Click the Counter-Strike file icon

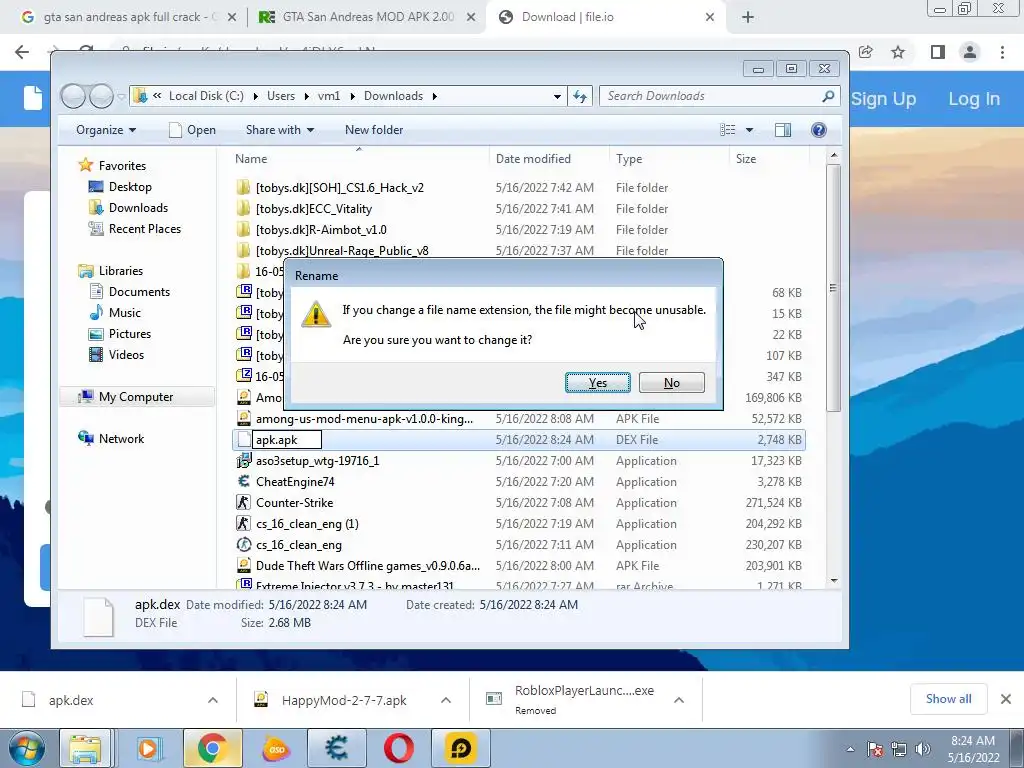(x=244, y=502)
